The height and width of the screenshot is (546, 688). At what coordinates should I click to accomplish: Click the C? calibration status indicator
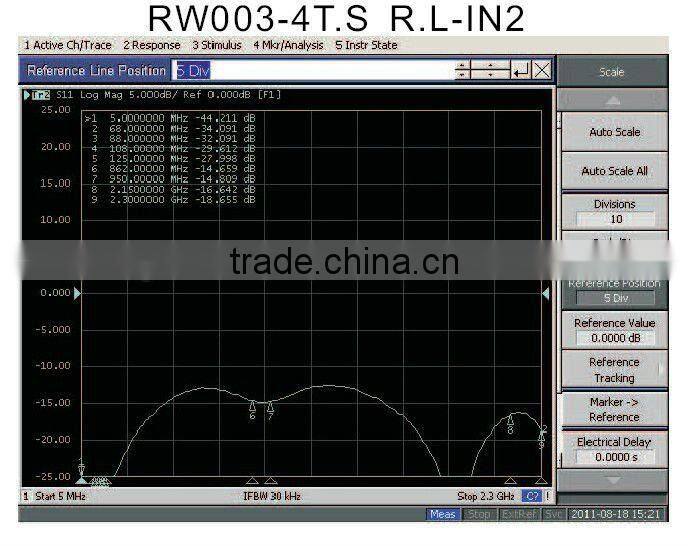click(x=532, y=496)
